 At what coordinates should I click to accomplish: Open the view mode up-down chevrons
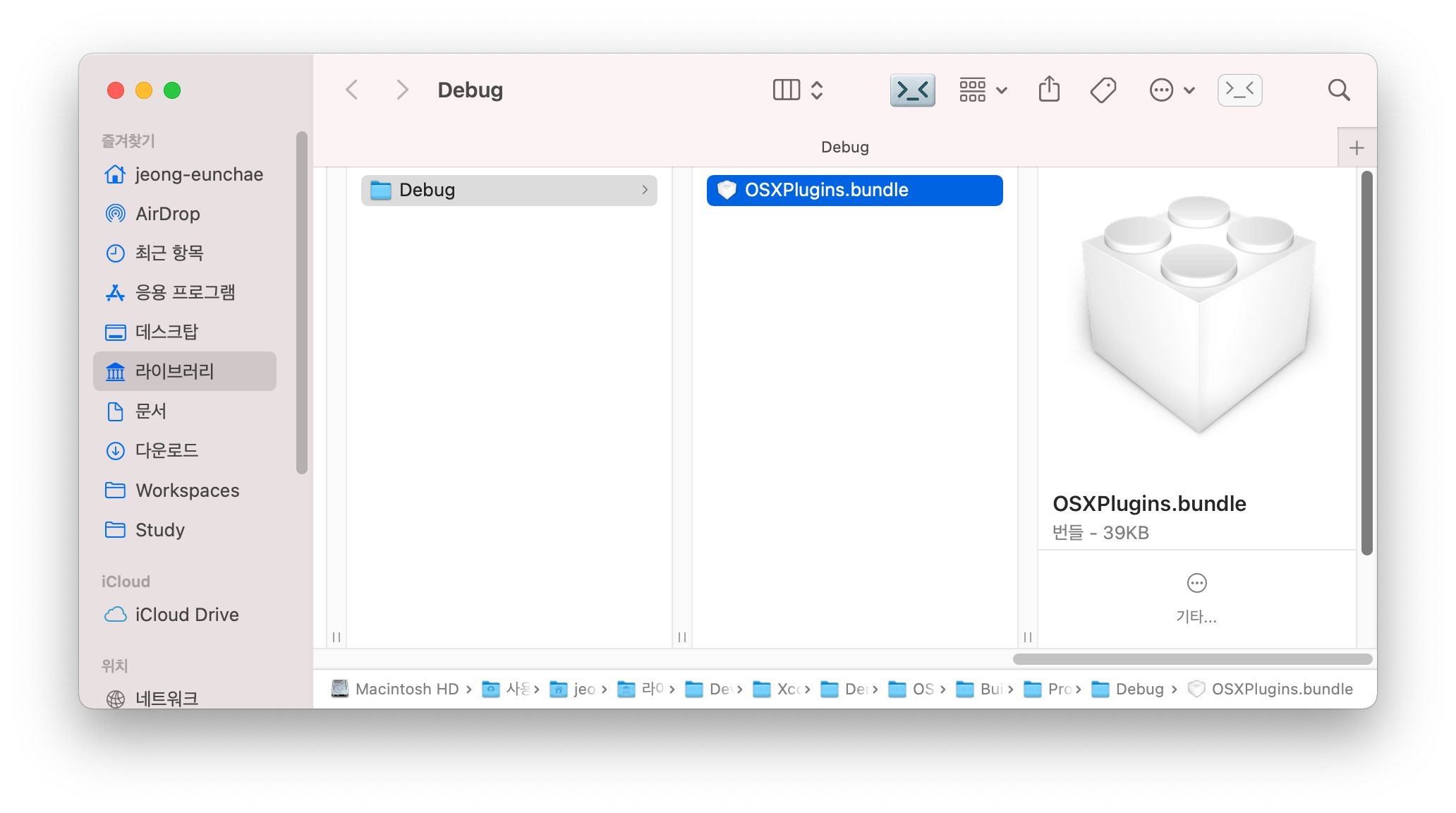[x=817, y=90]
